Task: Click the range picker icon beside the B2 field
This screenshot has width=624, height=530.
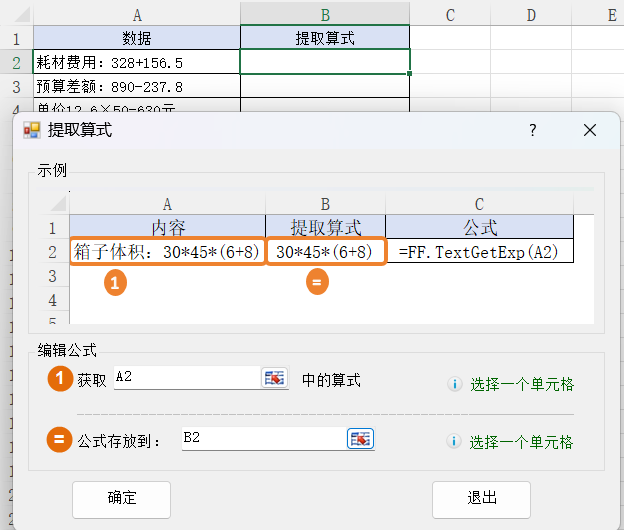Action: coord(360,439)
